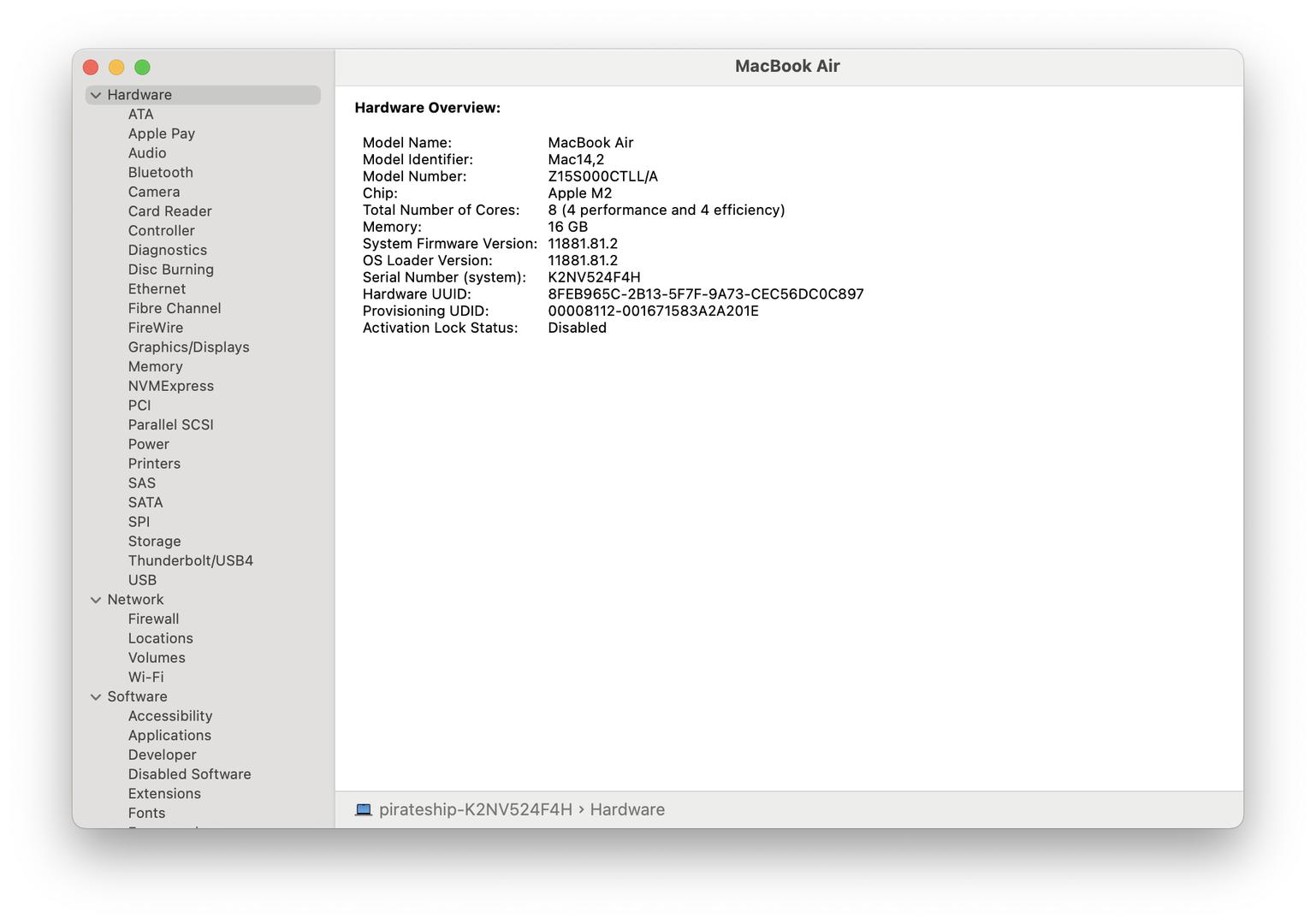The height and width of the screenshot is (924, 1316).
Task: Open Diagnostics in the sidebar
Action: pos(168,250)
